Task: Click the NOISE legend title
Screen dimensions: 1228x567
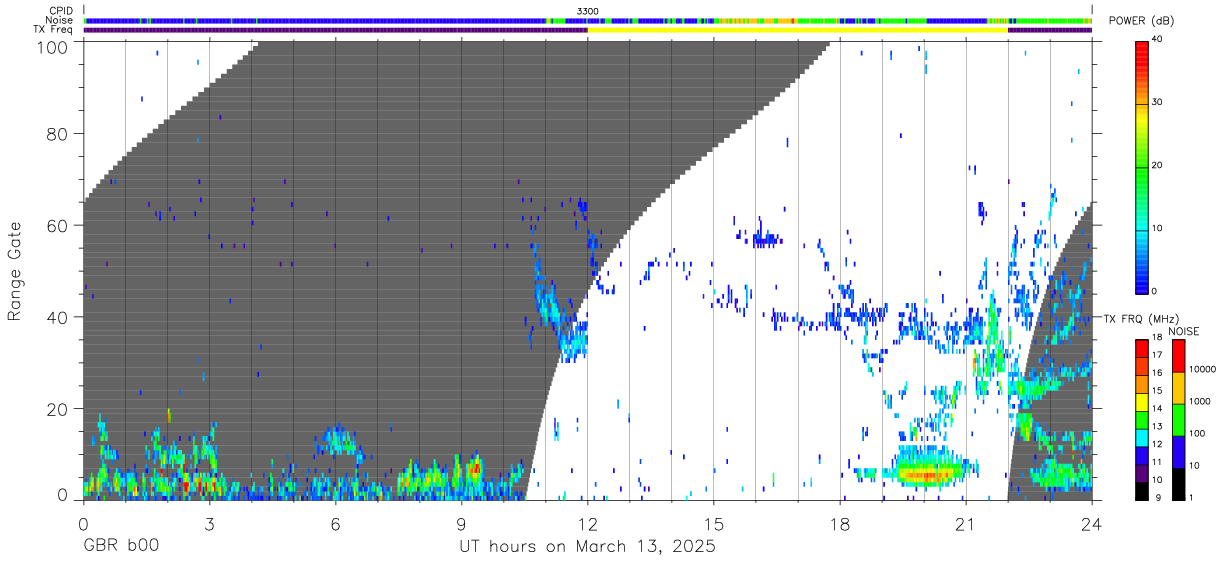Action: point(1184,331)
